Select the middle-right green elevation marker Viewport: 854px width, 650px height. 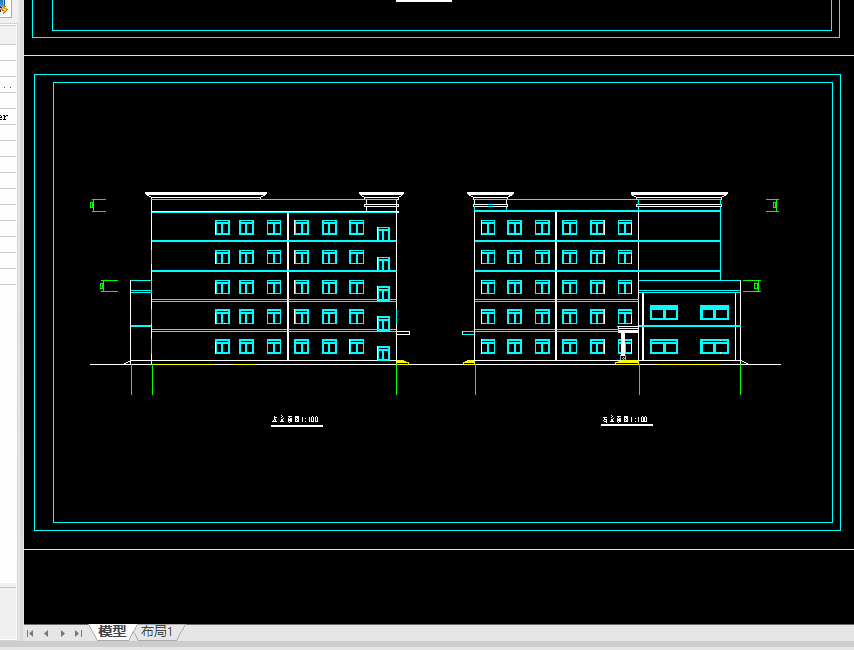tap(752, 286)
